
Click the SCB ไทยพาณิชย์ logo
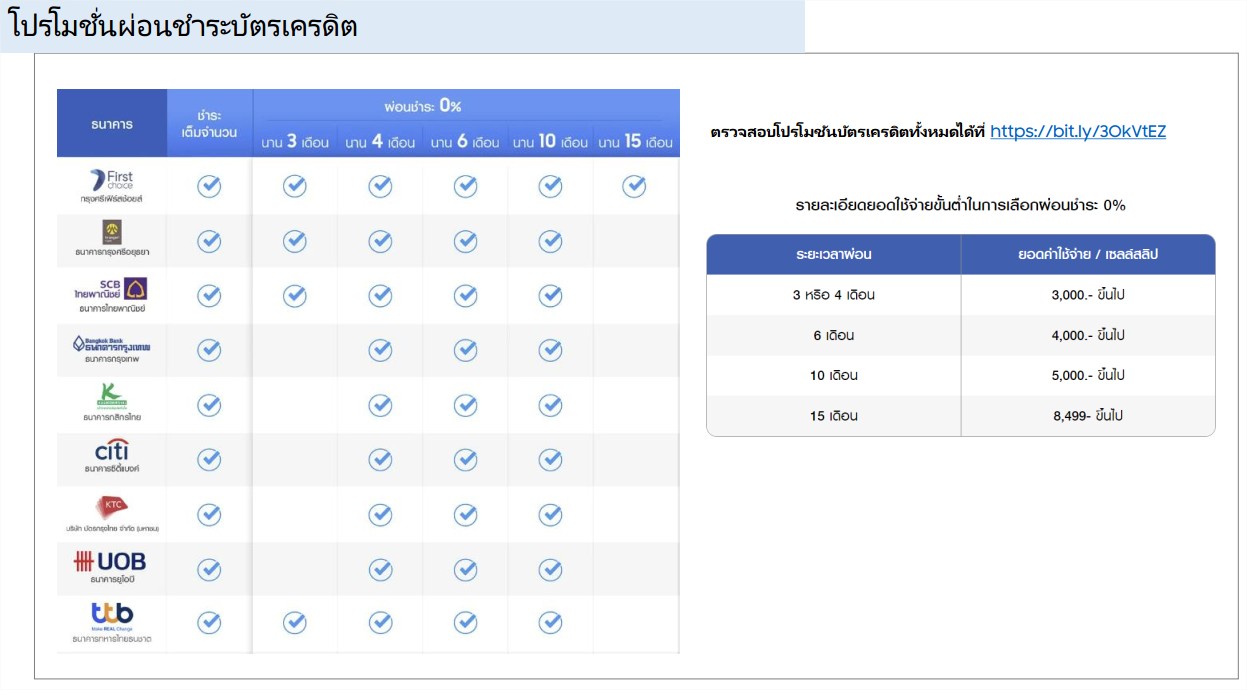point(111,289)
